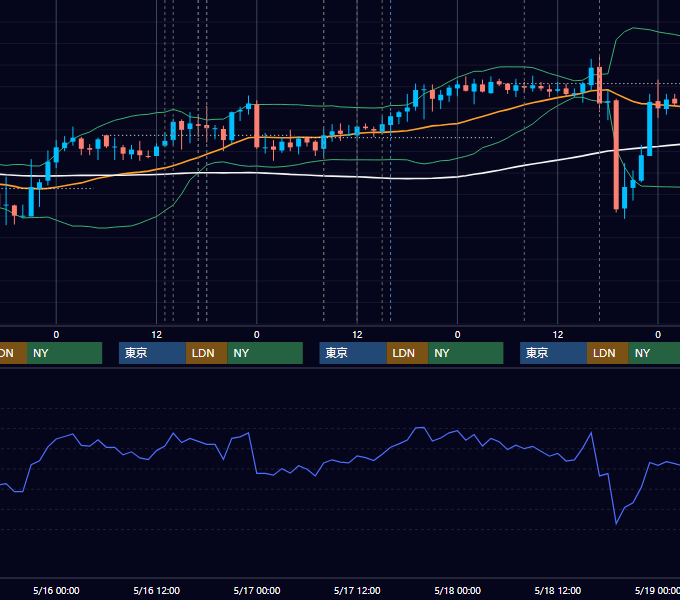Click the 5/18 LDN session block

pyautogui.click(x=608, y=353)
